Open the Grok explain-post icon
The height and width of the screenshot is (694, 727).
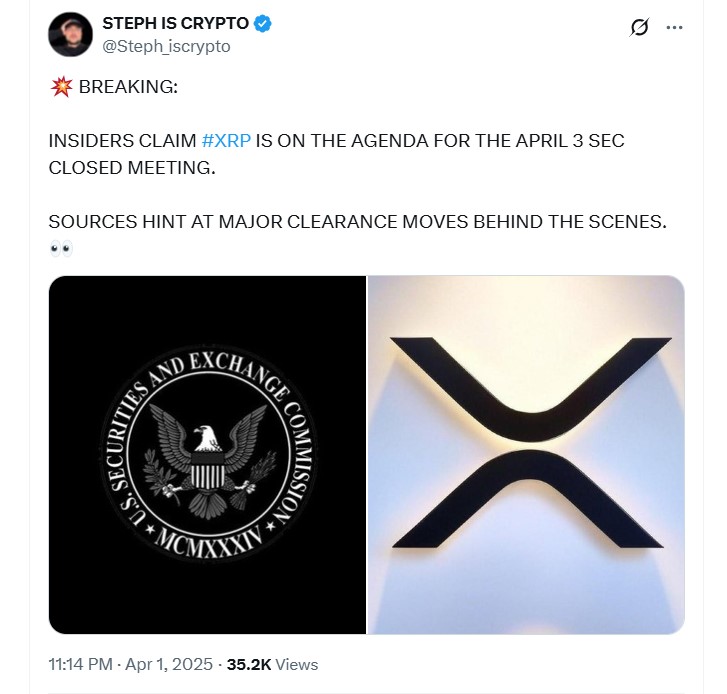click(639, 27)
